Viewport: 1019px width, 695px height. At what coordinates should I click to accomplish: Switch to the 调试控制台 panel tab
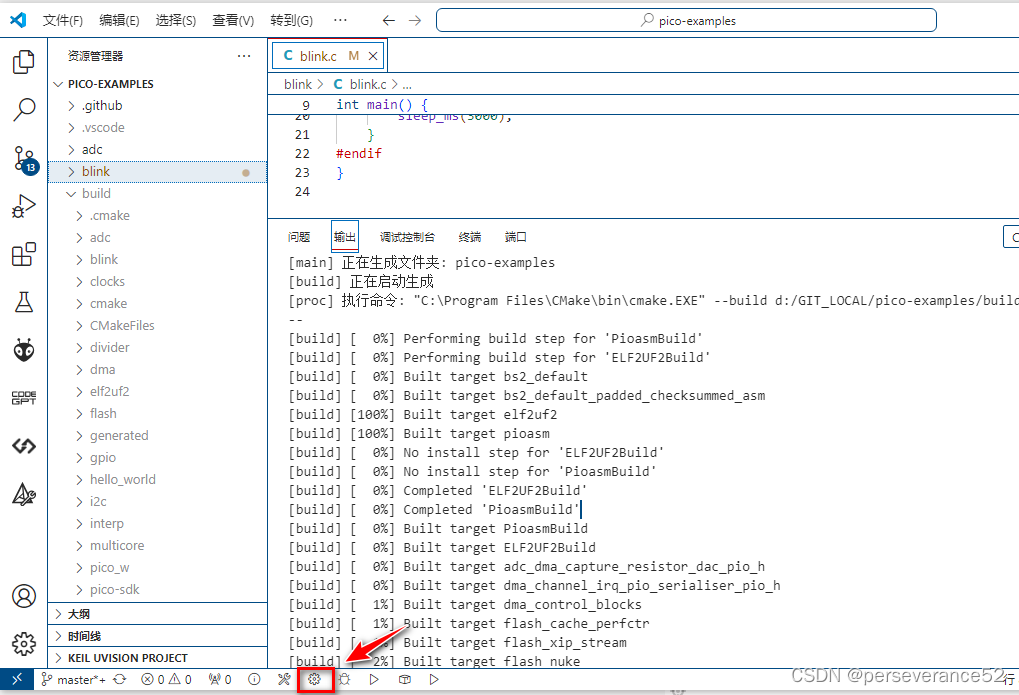(407, 237)
